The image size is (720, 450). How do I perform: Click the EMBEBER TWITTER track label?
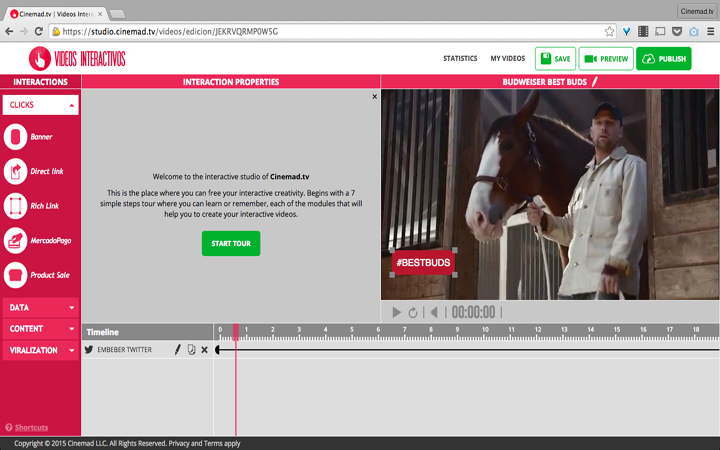tap(124, 349)
